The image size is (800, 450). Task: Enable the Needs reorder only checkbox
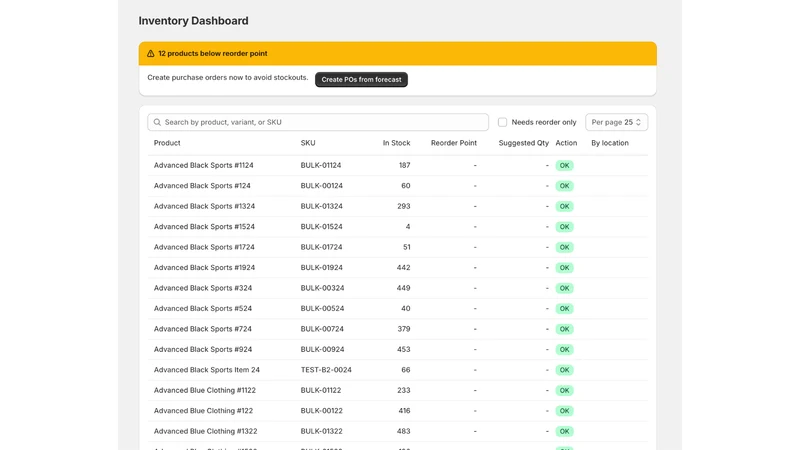(x=503, y=122)
